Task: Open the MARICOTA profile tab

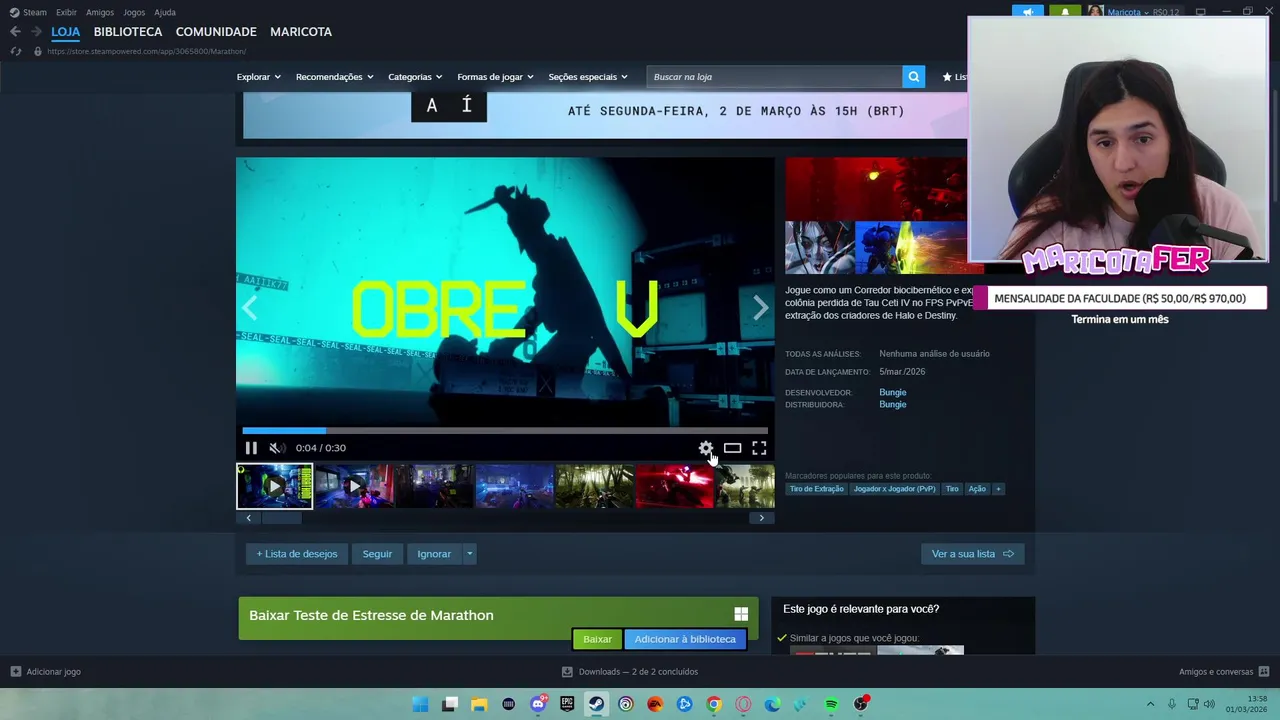Action: coord(301,32)
